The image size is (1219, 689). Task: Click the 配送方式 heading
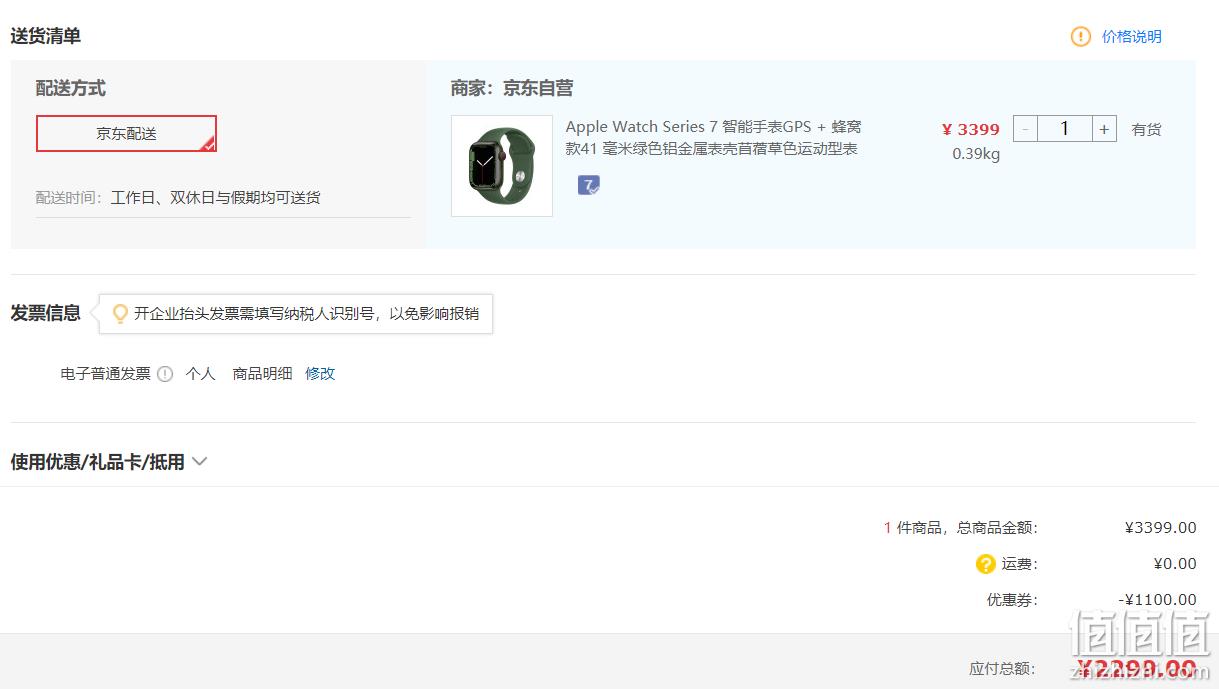[x=71, y=88]
